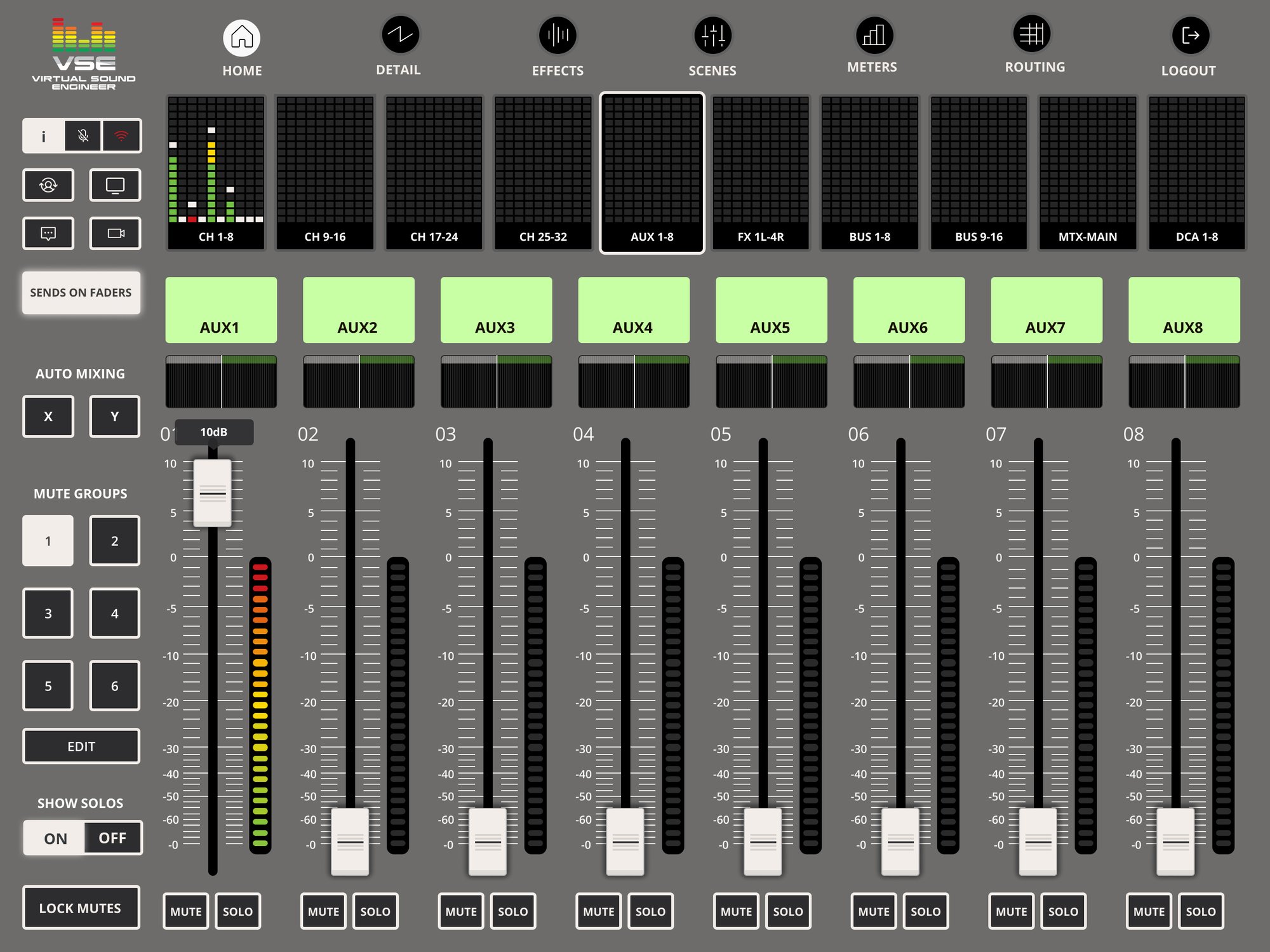This screenshot has height=952, width=1270.
Task: Click the AUX1 fader handle
Action: (212, 493)
